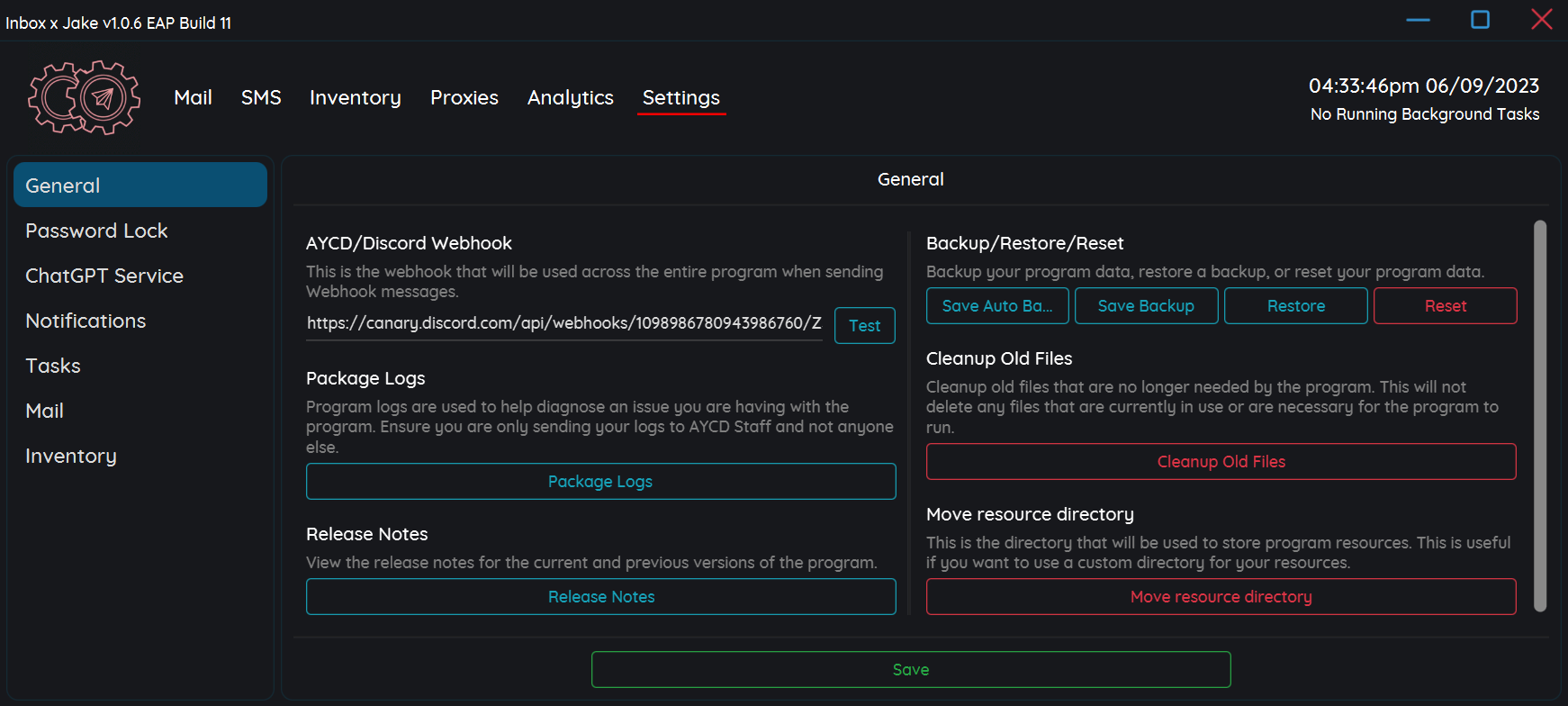Click the Discord webhook URL field
This screenshot has height=706, width=1568.
tap(563, 323)
